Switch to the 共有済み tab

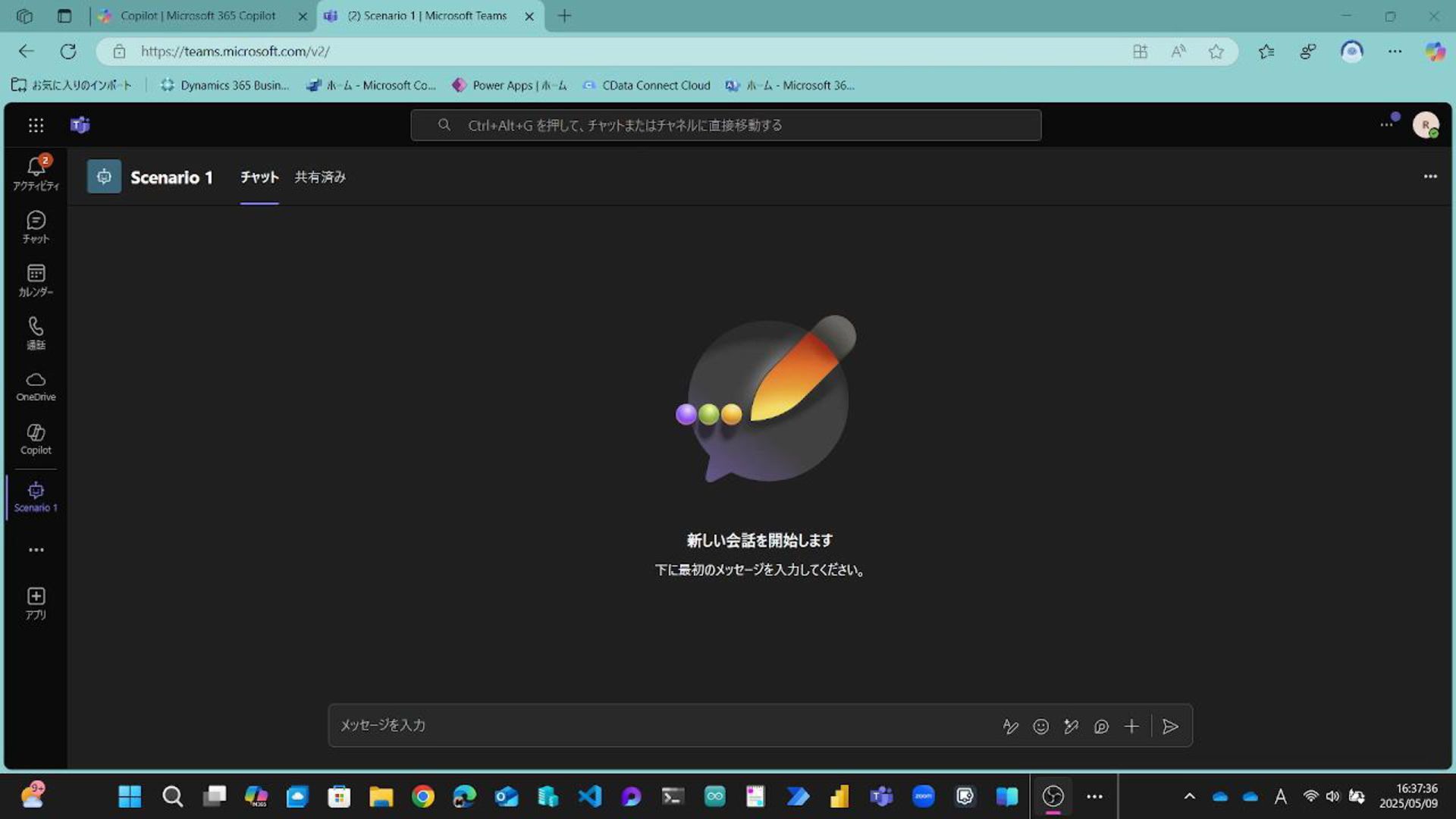pyautogui.click(x=319, y=177)
